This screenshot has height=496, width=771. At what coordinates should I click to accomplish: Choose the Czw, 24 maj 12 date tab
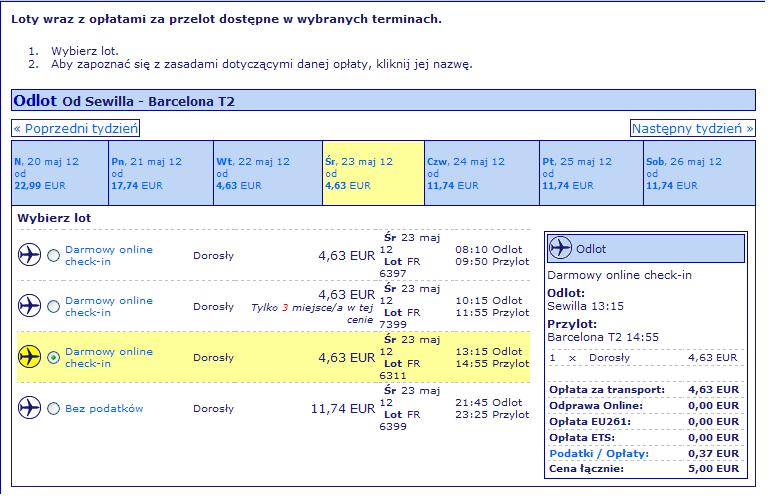pyautogui.click(x=482, y=173)
